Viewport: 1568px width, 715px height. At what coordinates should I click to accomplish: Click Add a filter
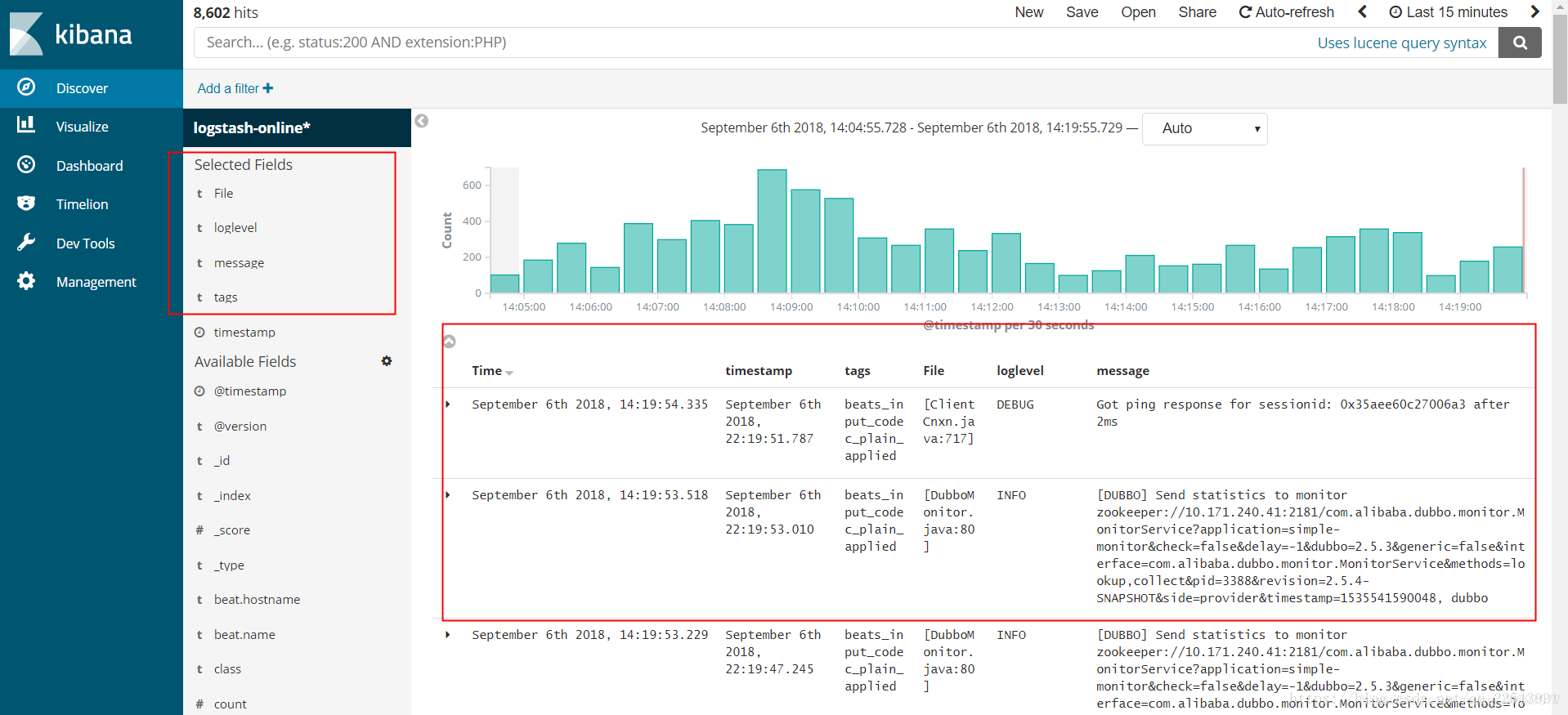coord(235,88)
